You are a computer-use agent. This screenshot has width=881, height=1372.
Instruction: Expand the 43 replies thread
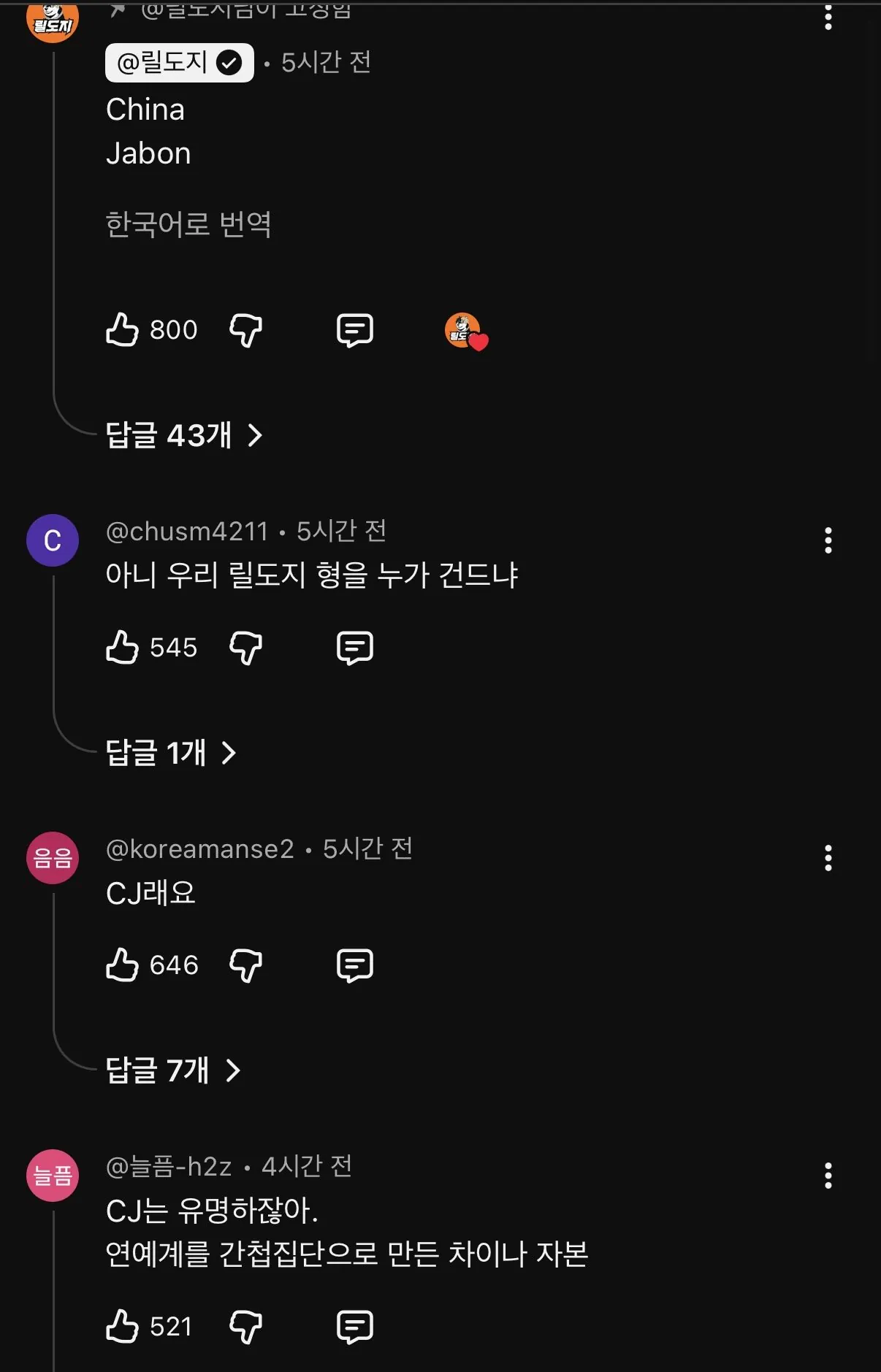point(183,435)
